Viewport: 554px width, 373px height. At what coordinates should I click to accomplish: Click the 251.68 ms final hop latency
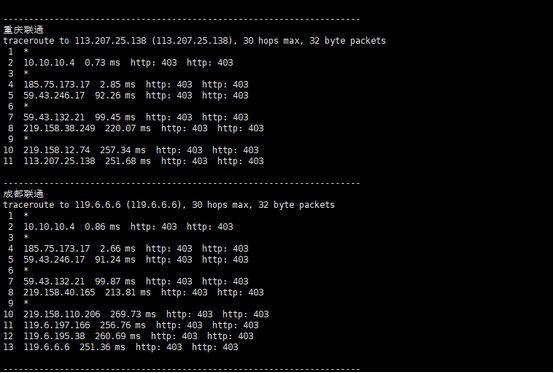point(128,161)
